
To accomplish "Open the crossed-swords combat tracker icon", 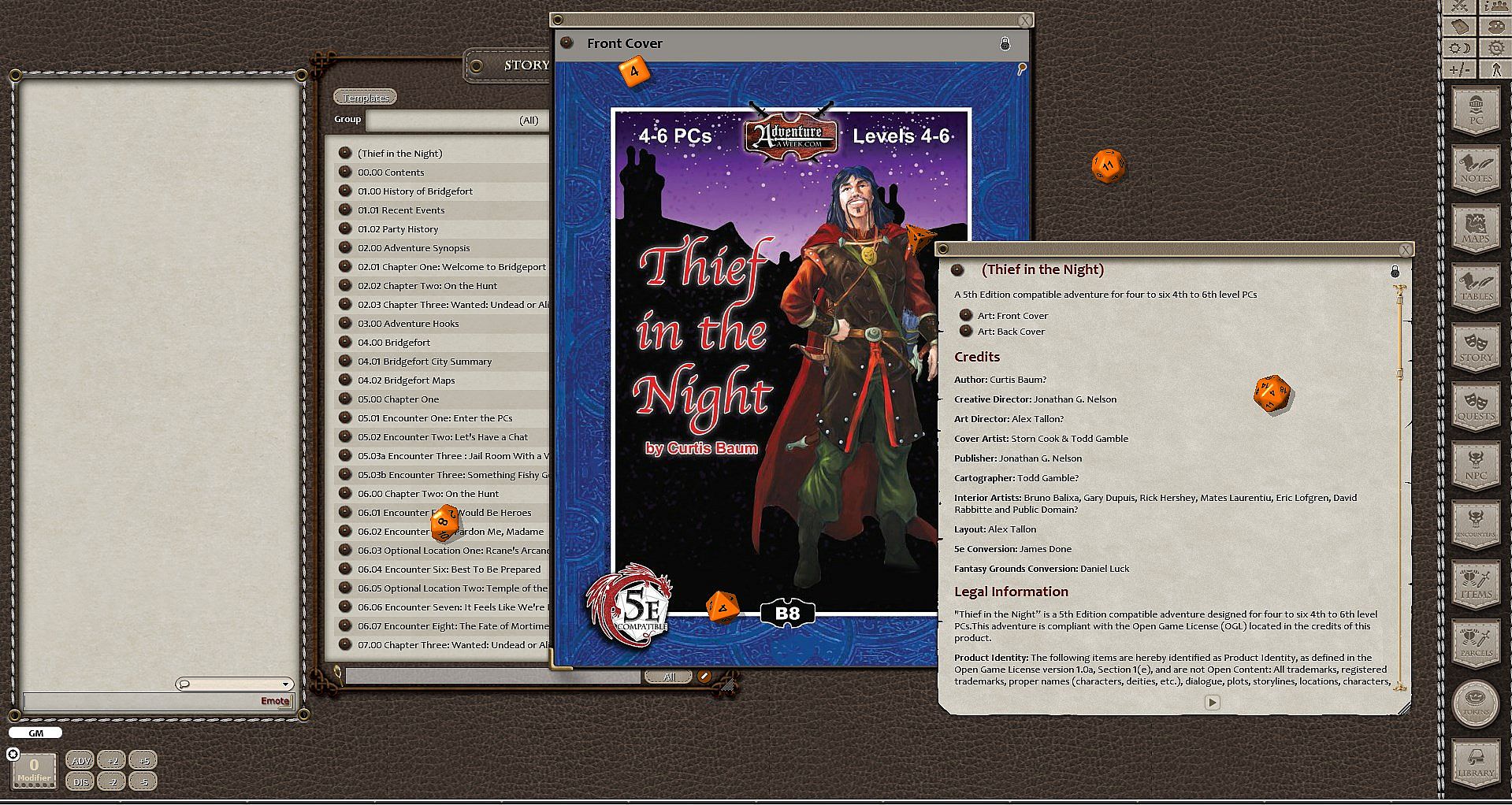I will pos(1459,6).
